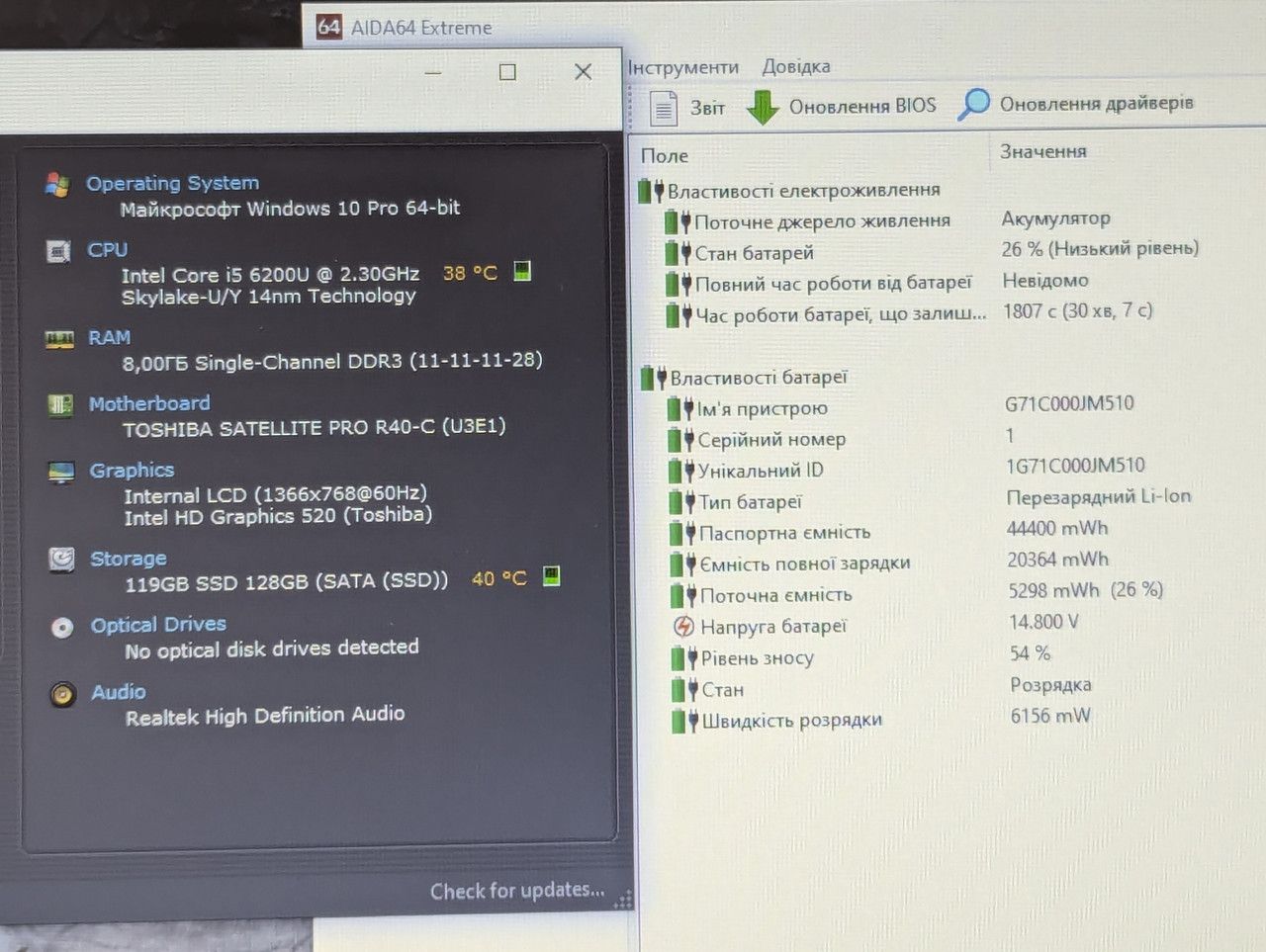1266x952 pixels.
Task: Click the text Intel Core i5 6200U @ 2.30GHz
Action: pyautogui.click(x=270, y=274)
